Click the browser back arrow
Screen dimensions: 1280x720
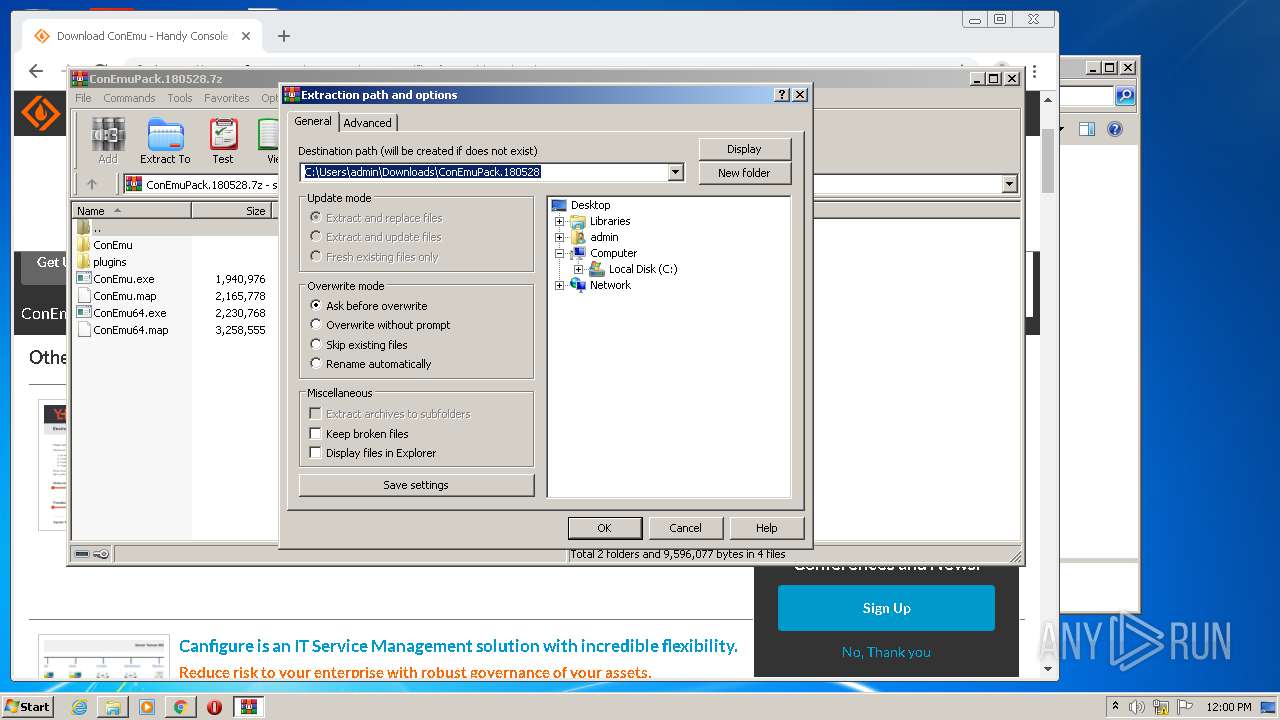36,71
